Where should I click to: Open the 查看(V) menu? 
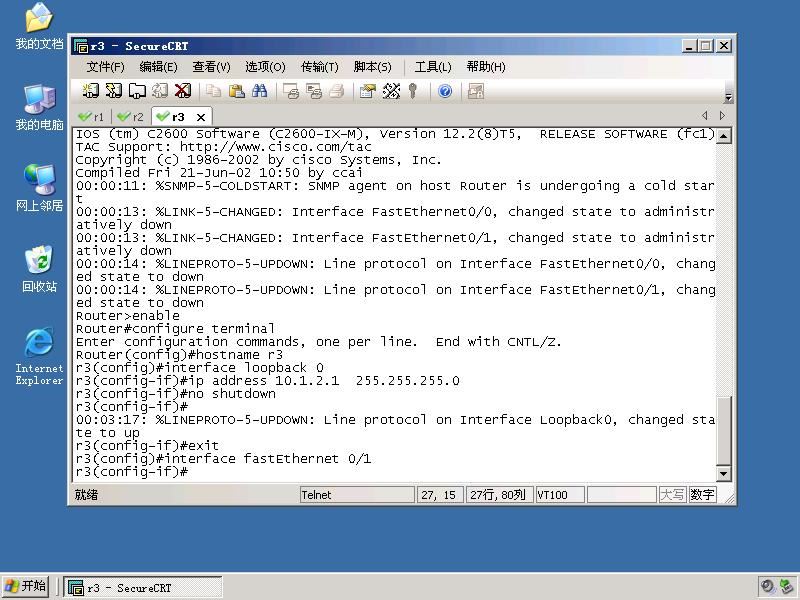tap(211, 67)
